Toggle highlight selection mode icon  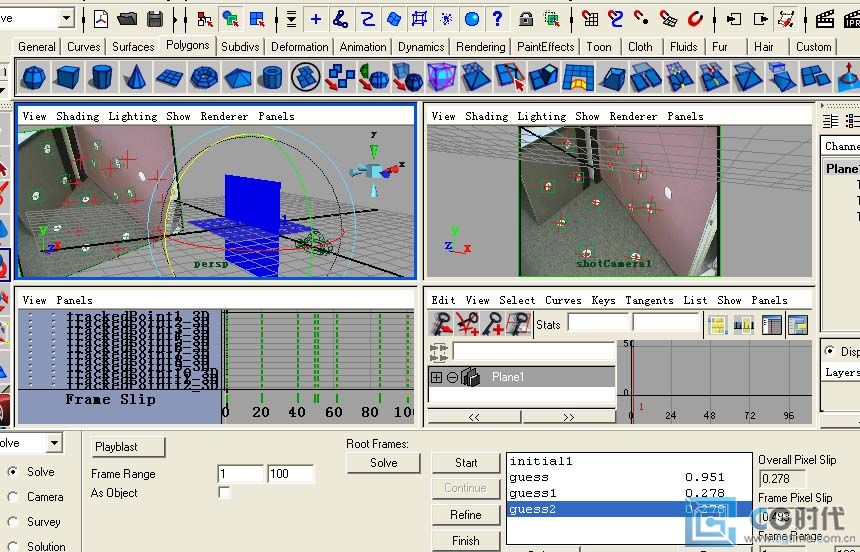[552, 19]
